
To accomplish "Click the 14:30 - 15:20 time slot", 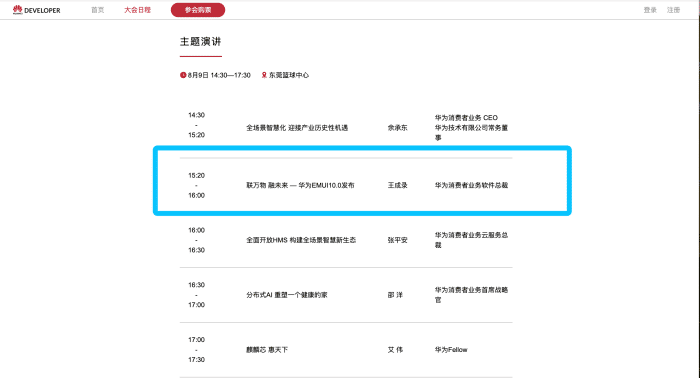I will (196, 125).
